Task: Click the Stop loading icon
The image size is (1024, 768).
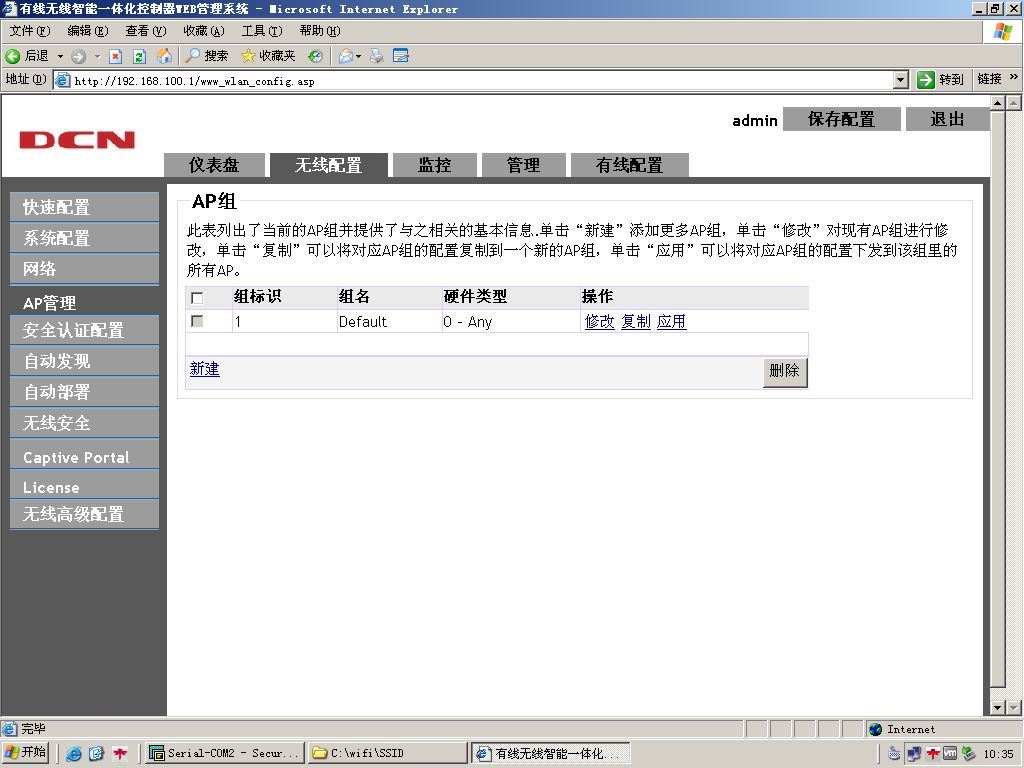Action: (116, 56)
